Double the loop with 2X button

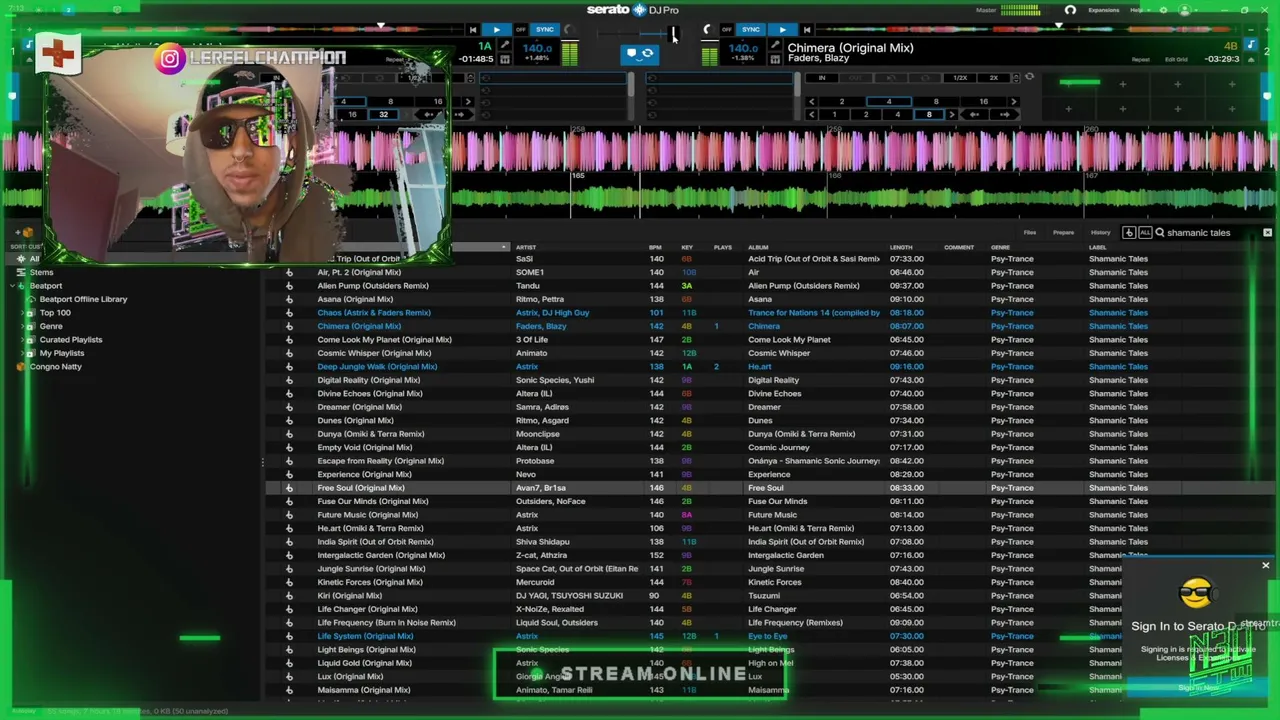point(993,78)
